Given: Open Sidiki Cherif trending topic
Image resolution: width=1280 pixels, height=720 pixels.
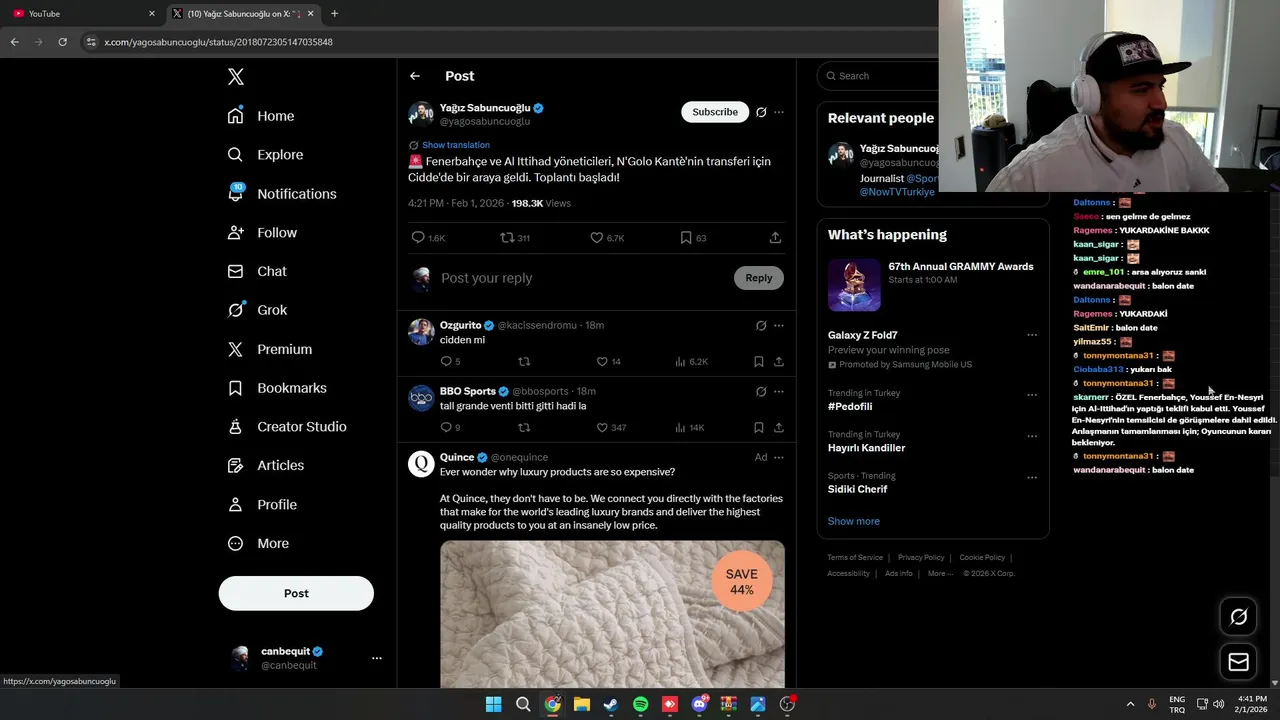Looking at the screenshot, I should coord(857,489).
